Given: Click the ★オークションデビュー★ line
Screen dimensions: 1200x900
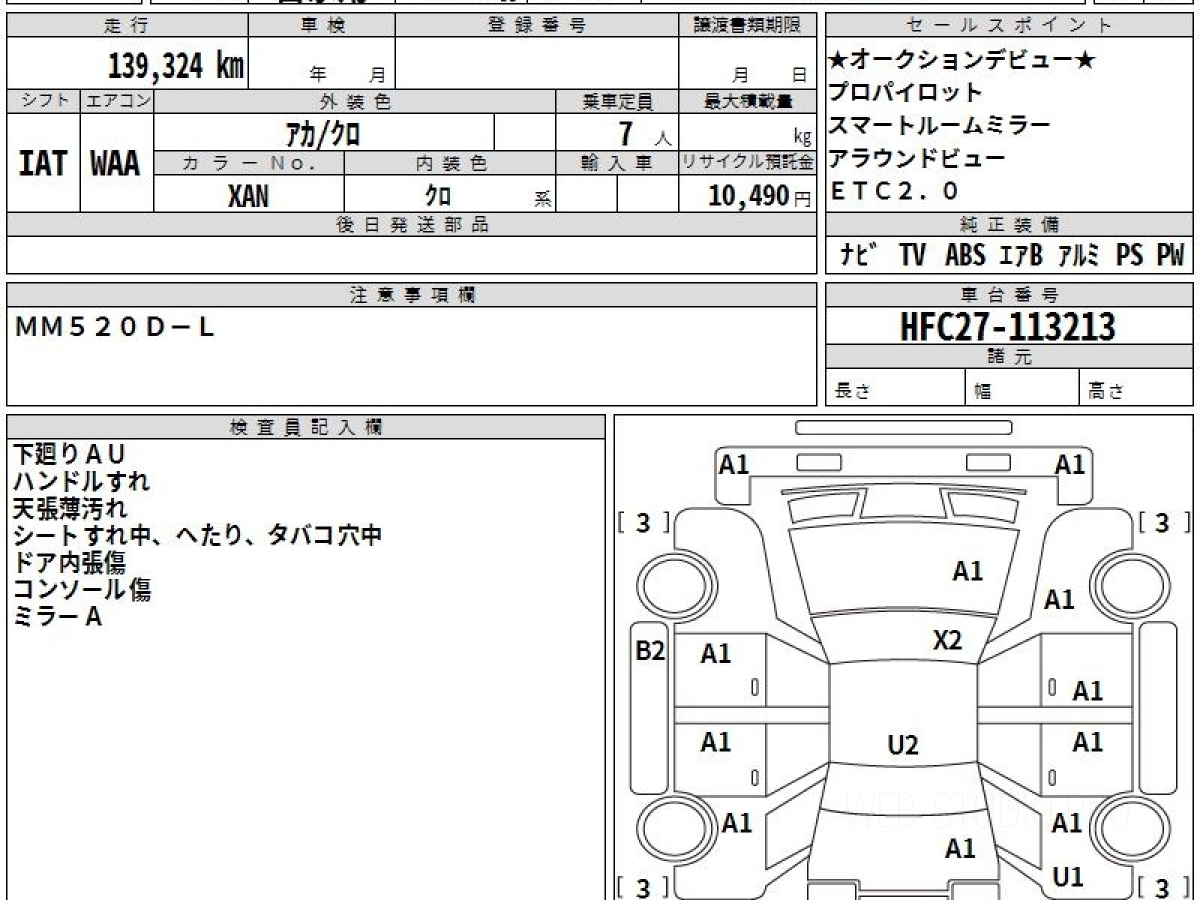Looking at the screenshot, I should click(963, 61).
